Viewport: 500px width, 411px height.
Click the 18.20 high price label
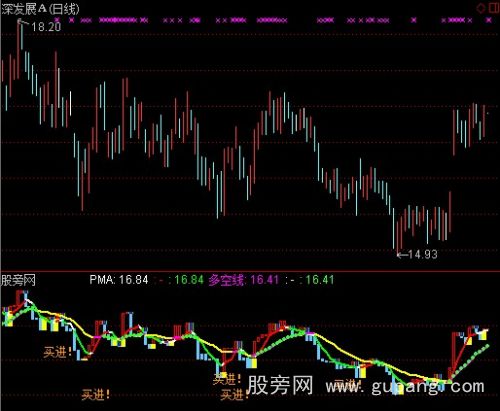46,27
